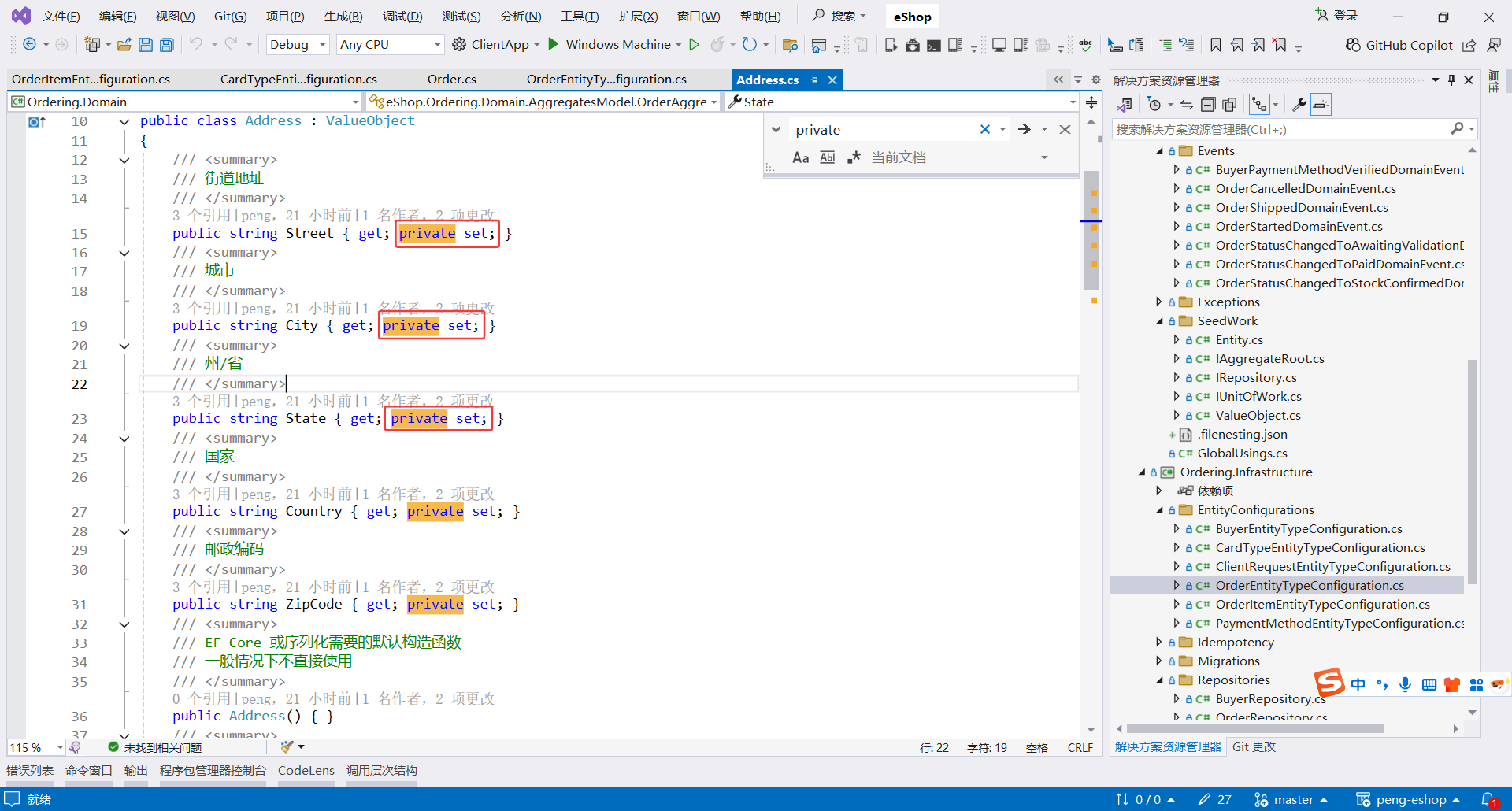
Task: Open a file using the open-folder toolbar icon
Action: [124, 45]
